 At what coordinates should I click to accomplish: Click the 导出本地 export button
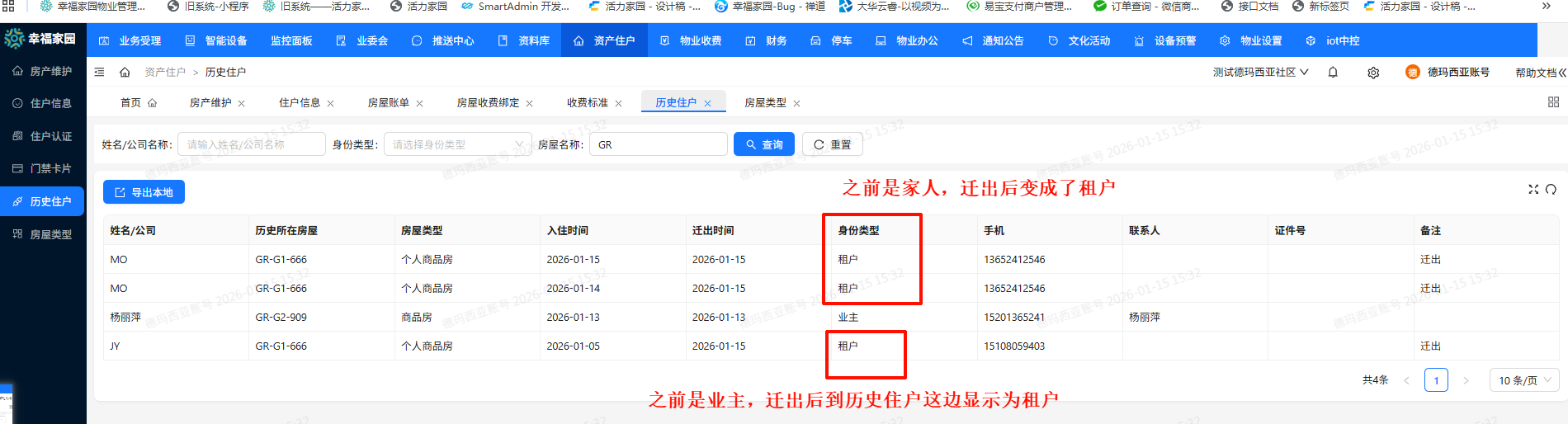[x=144, y=192]
